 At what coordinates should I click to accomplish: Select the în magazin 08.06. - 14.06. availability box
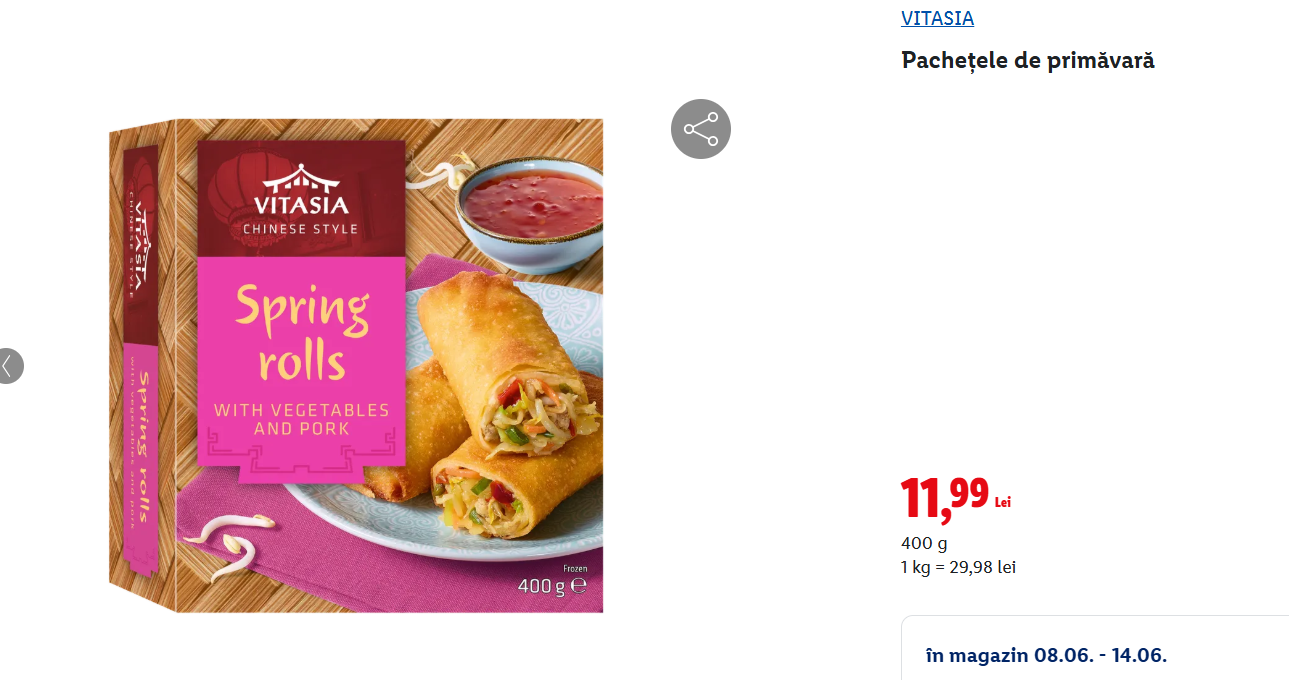[1095, 648]
